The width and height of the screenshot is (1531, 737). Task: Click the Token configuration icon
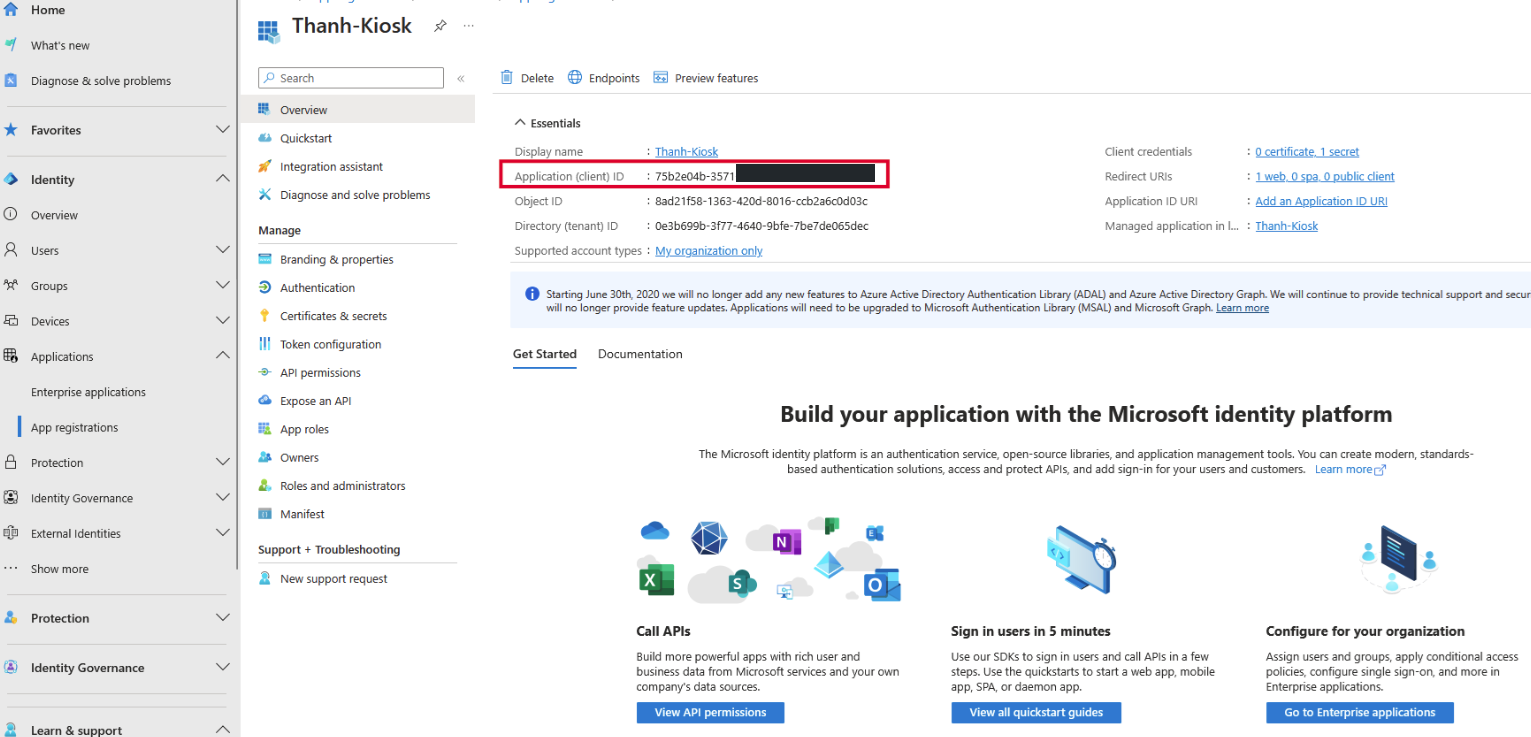265,344
